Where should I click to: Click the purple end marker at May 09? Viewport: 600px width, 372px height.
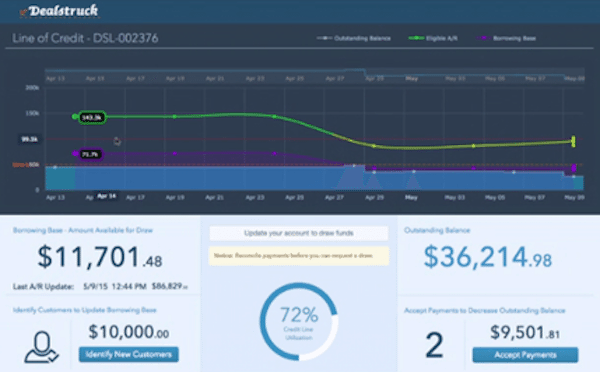coord(574,168)
